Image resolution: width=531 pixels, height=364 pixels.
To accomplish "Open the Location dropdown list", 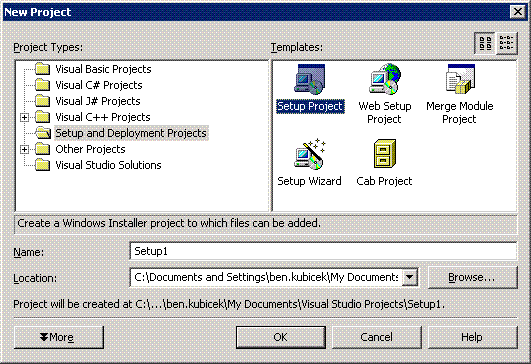I will pos(409,277).
